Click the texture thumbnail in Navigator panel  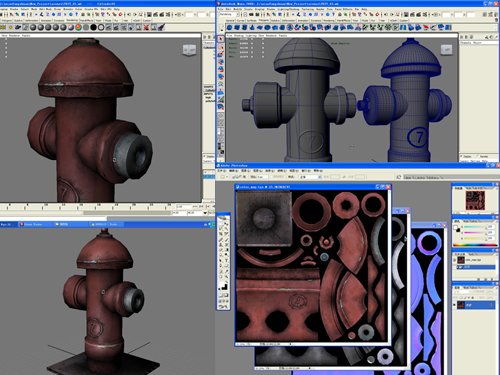tap(475, 200)
